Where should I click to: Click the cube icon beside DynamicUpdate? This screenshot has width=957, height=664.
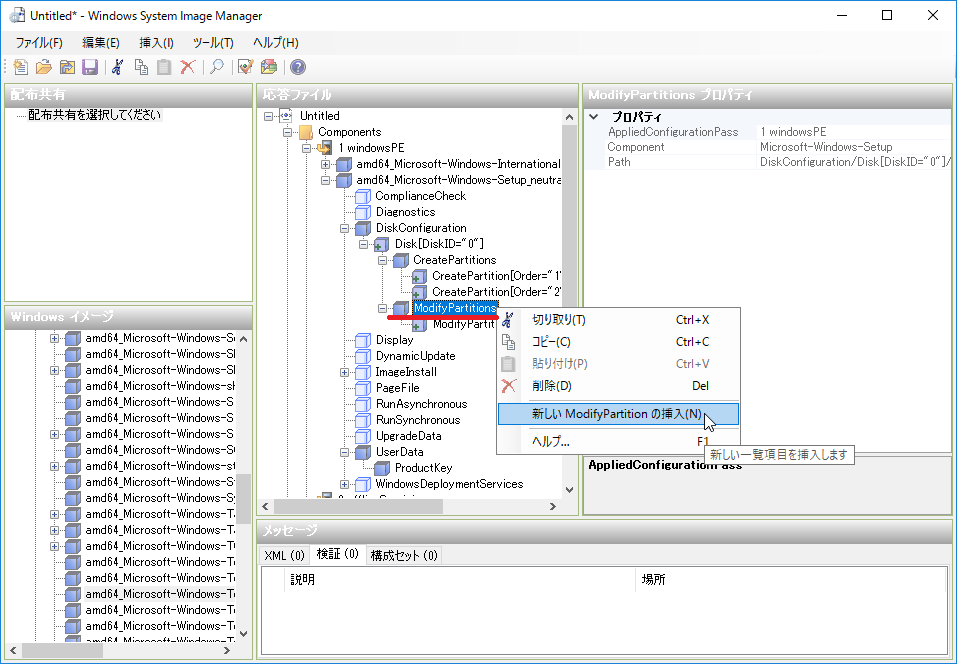363,356
